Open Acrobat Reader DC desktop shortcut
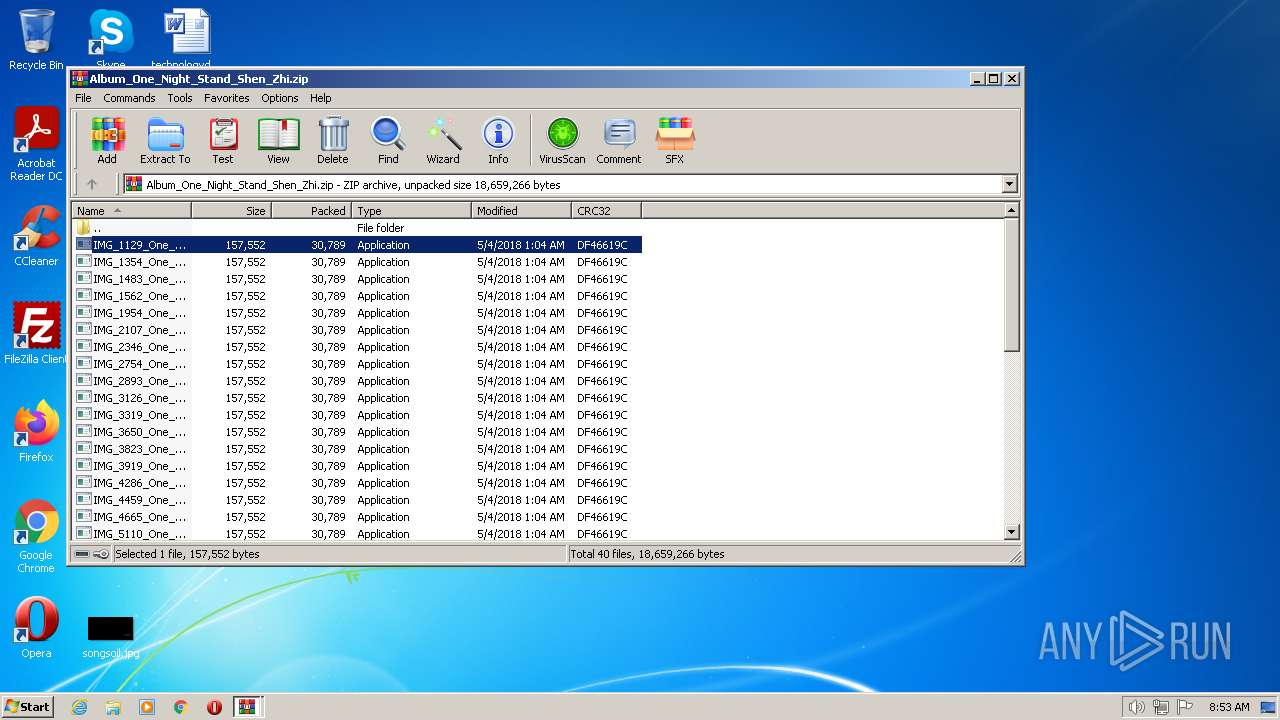The width and height of the screenshot is (1280, 720). coord(36,145)
